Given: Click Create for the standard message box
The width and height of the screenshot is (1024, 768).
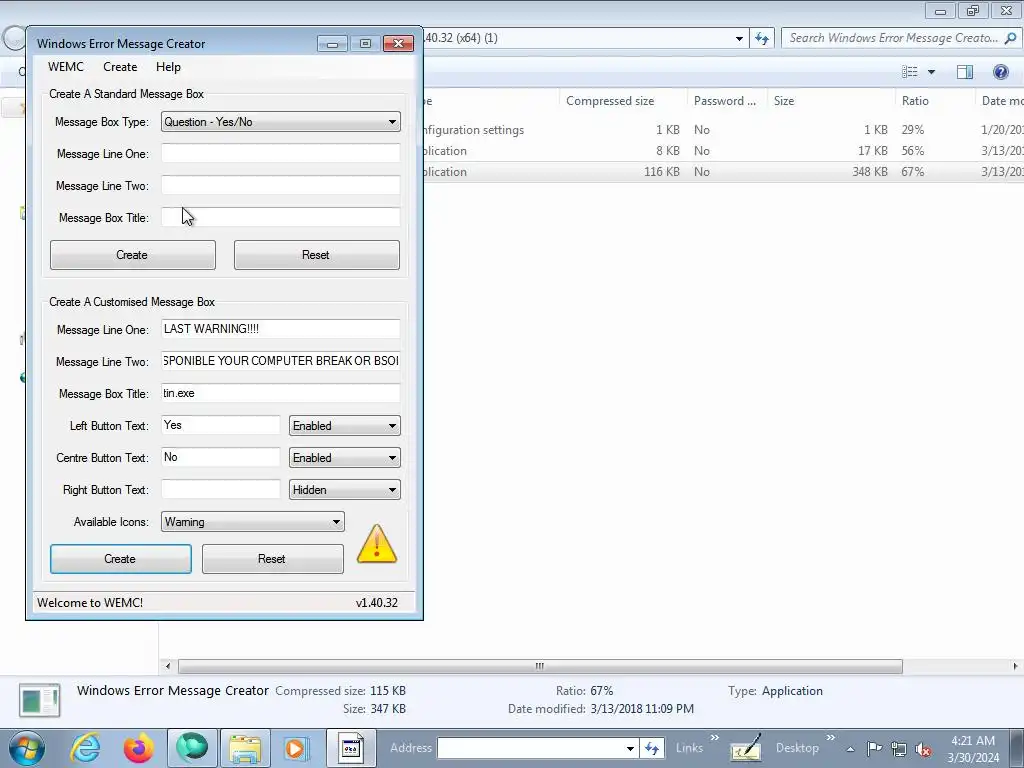Looking at the screenshot, I should tap(133, 255).
